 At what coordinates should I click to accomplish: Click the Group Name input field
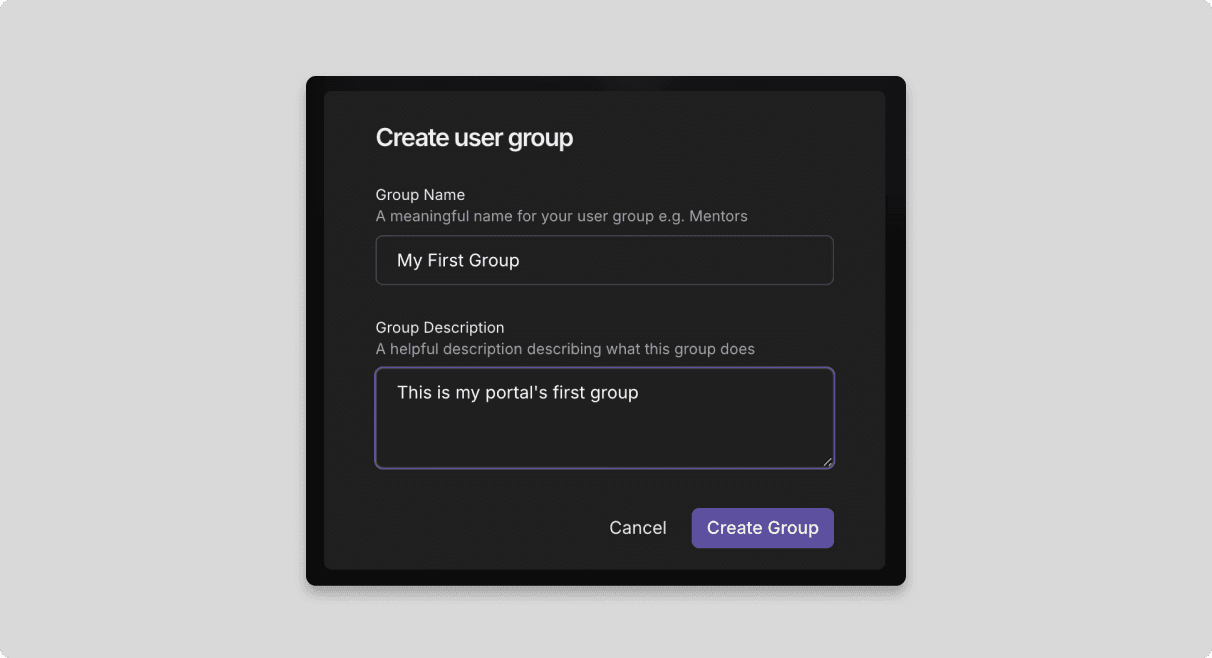tap(604, 260)
